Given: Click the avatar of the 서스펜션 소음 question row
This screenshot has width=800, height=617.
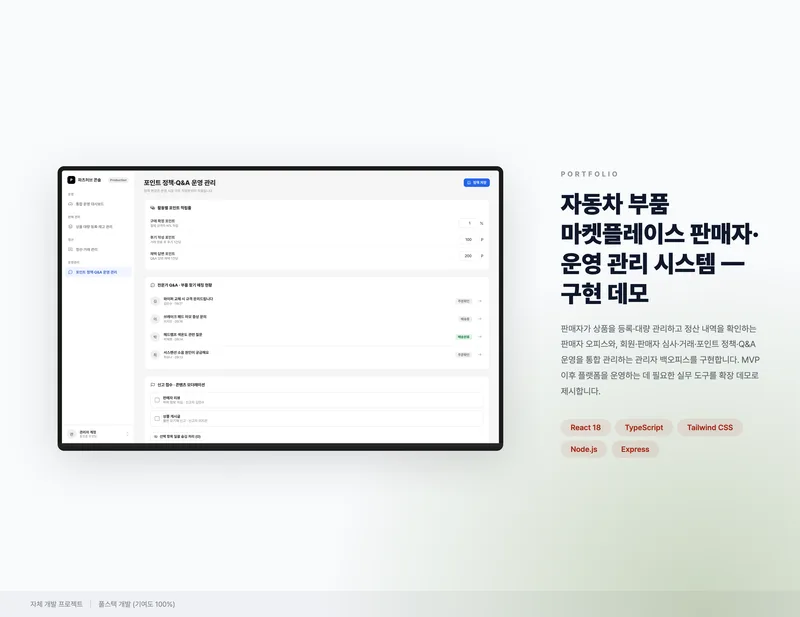Looking at the screenshot, I should coord(155,355).
